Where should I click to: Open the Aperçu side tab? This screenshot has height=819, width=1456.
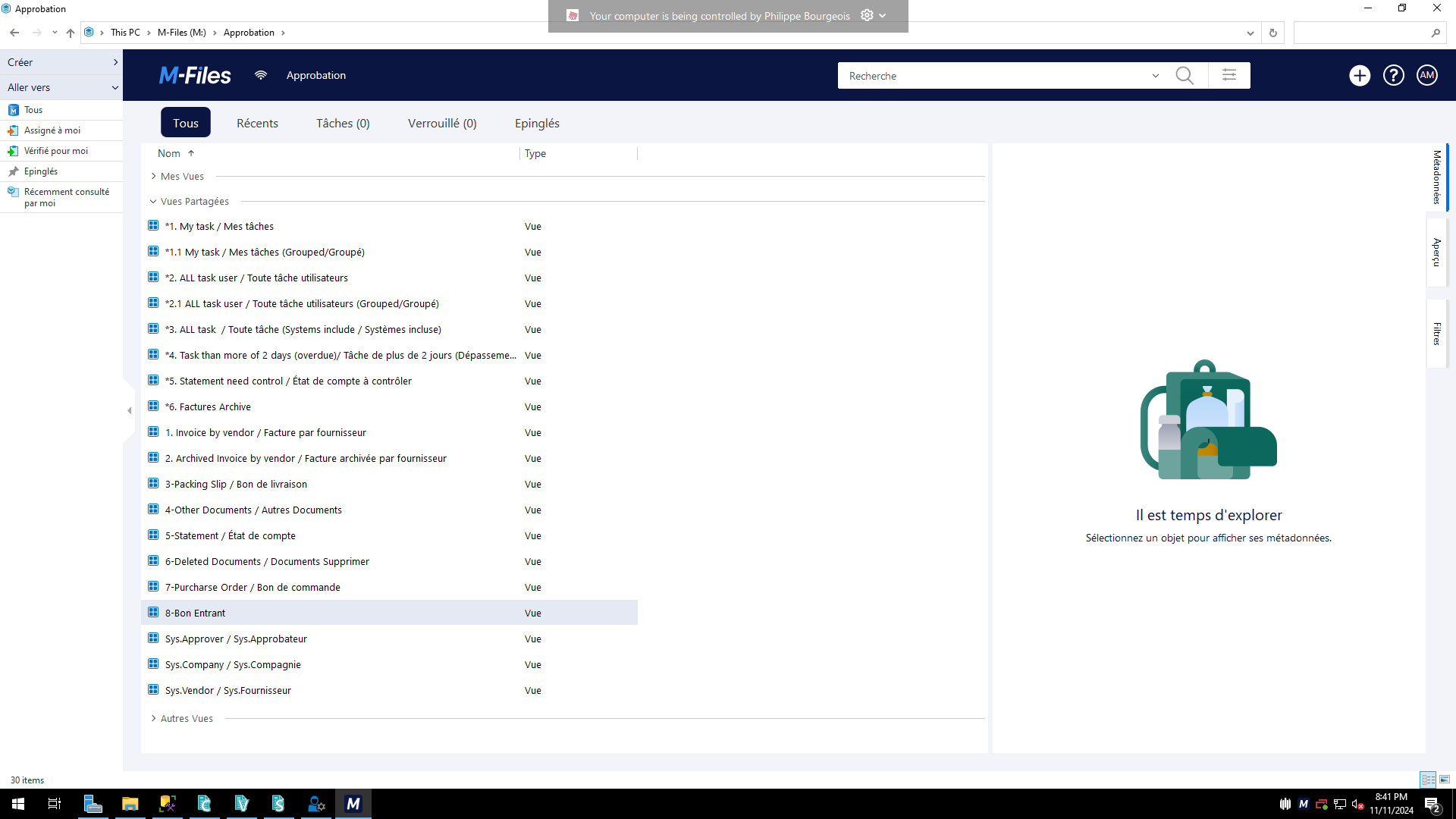1437,253
